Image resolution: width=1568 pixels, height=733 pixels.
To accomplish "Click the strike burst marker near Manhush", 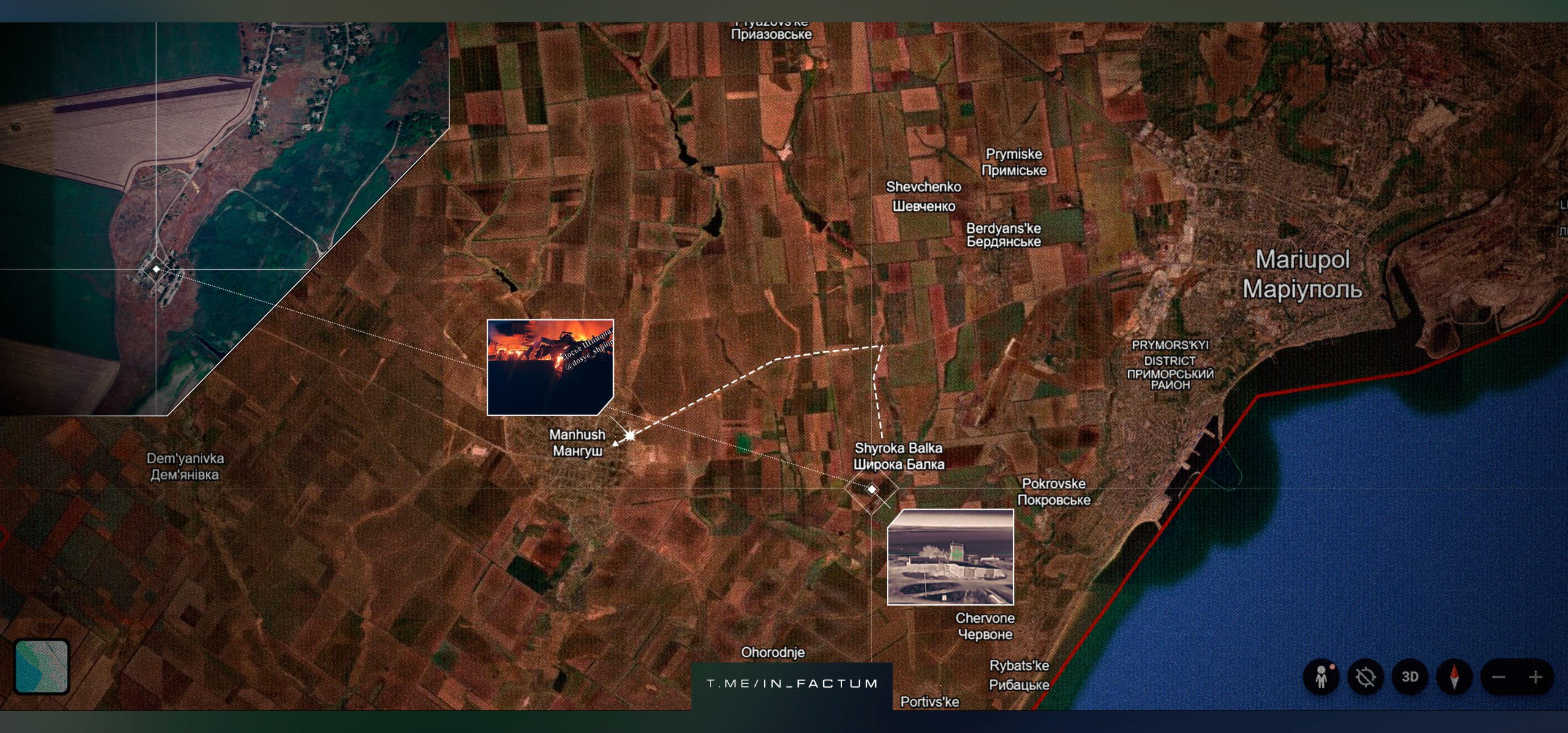I will (x=630, y=435).
